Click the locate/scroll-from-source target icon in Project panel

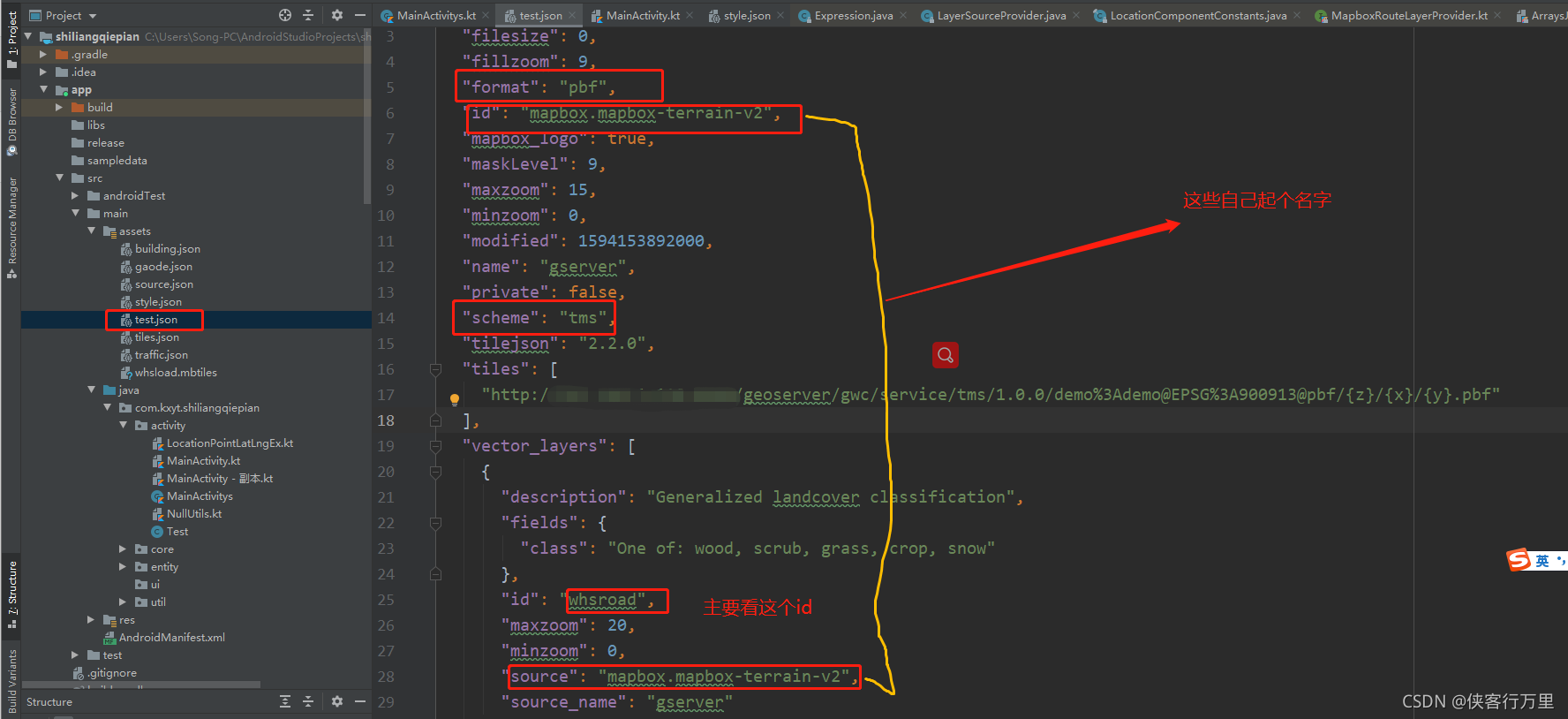[x=285, y=15]
